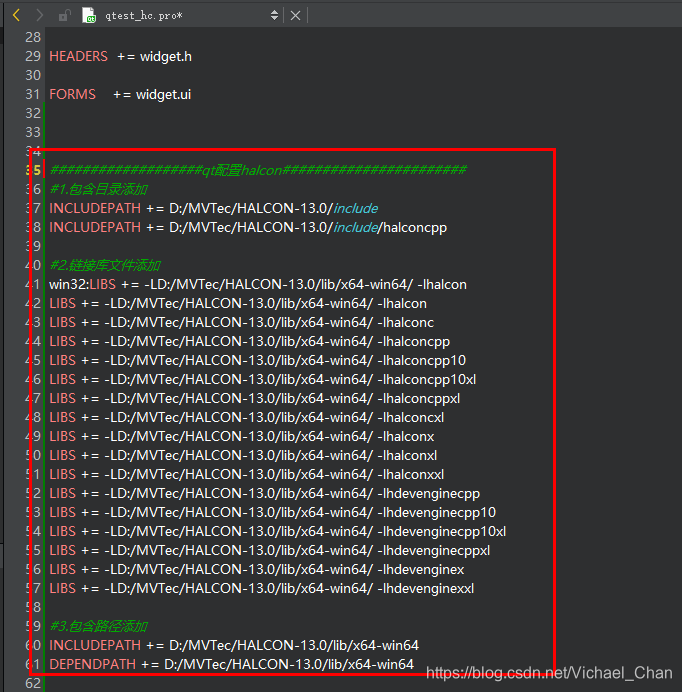Image resolution: width=682 pixels, height=692 pixels.
Task: Click the LIBS line ending -lhalconx
Action: coord(241,436)
